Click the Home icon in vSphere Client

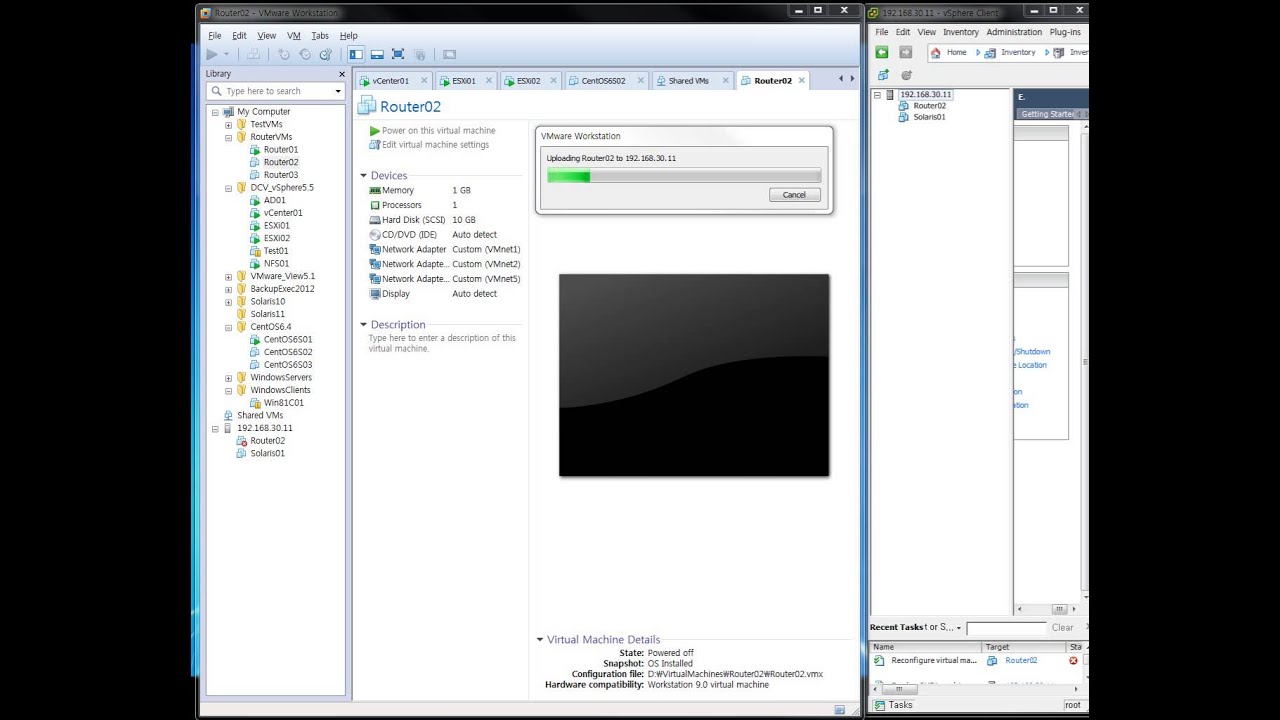tap(935, 53)
